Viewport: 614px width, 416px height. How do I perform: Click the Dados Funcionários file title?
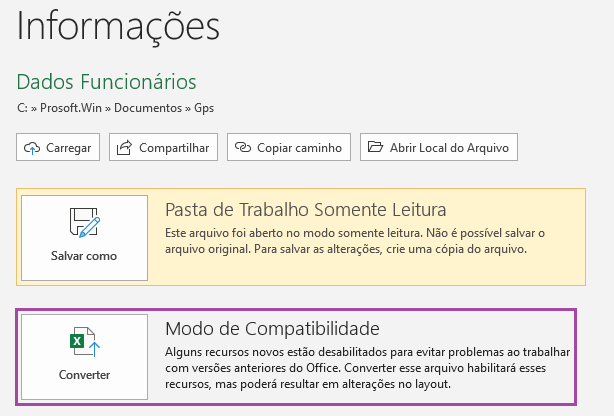pyautogui.click(x=107, y=82)
